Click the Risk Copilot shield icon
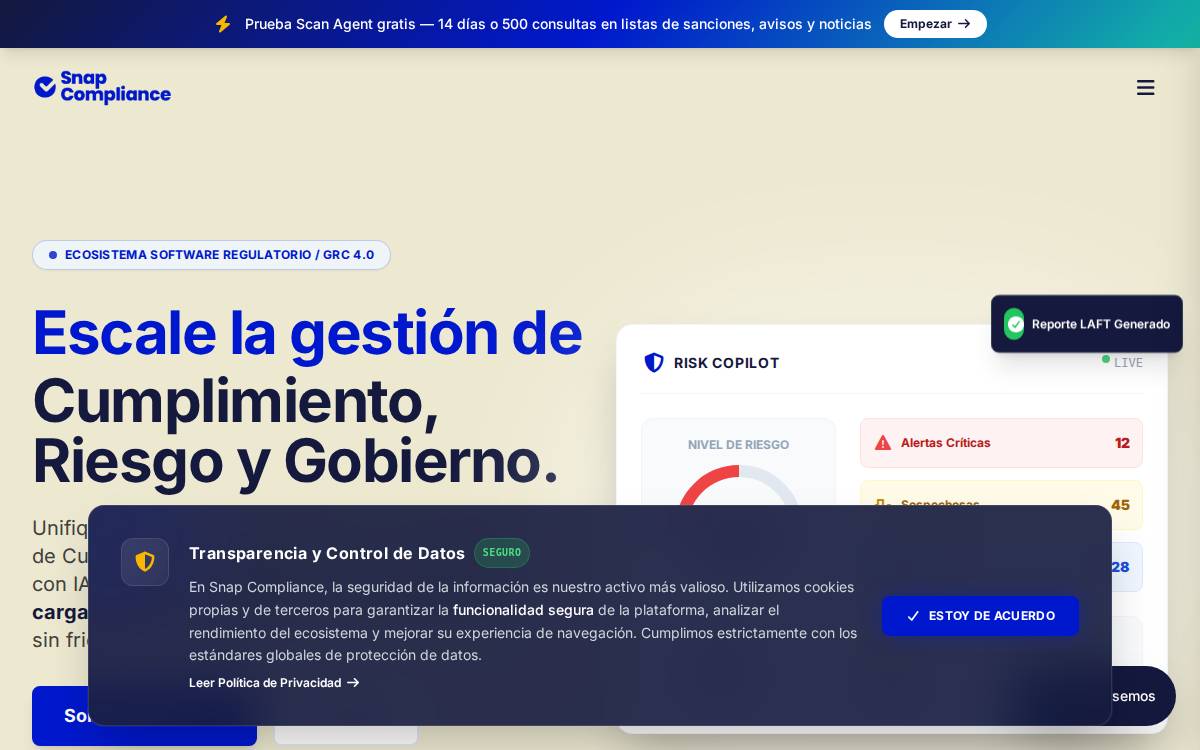Viewport: 1200px width, 750px height. [654, 363]
